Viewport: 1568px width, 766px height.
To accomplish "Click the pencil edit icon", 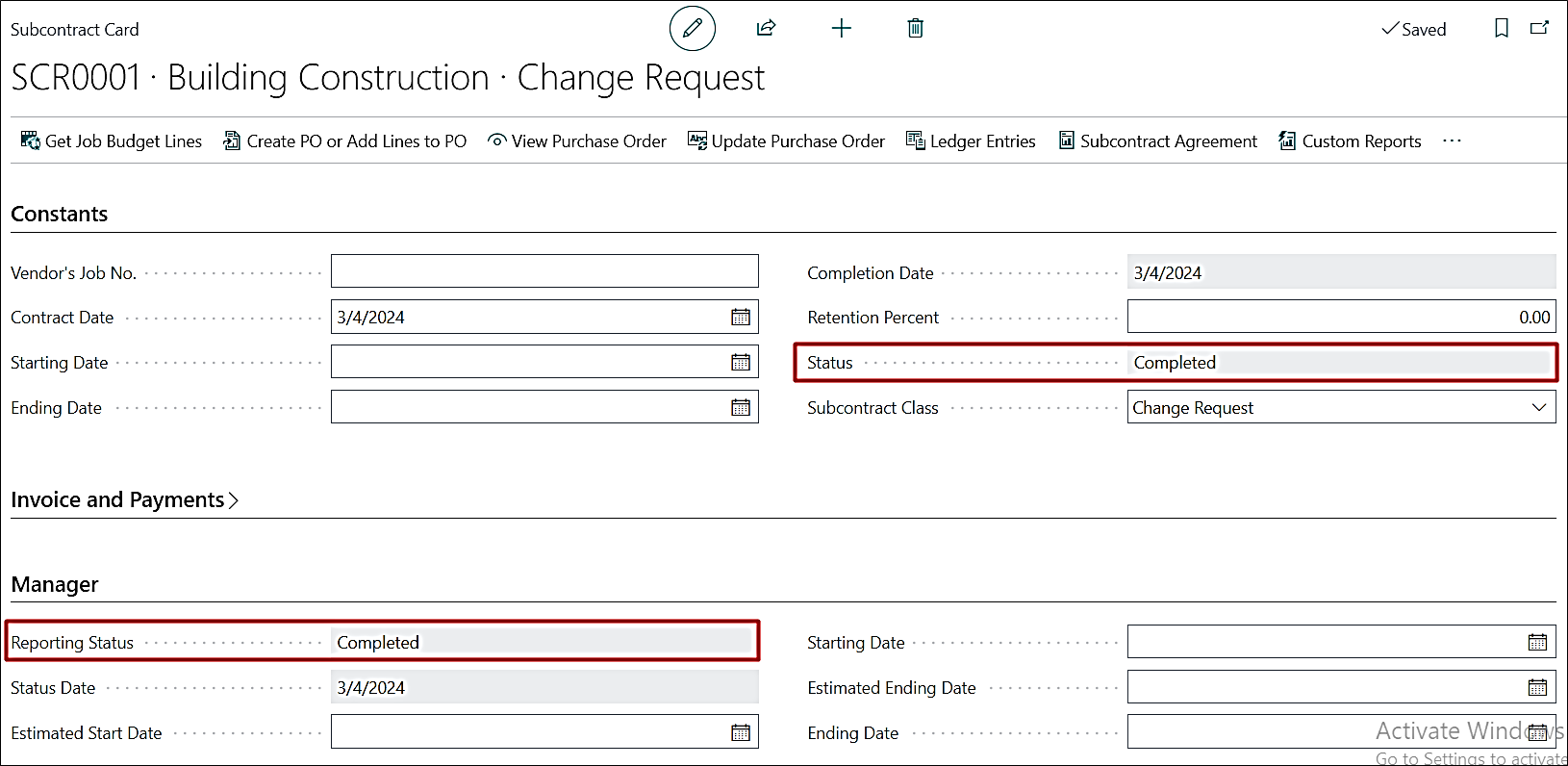I will (x=692, y=28).
